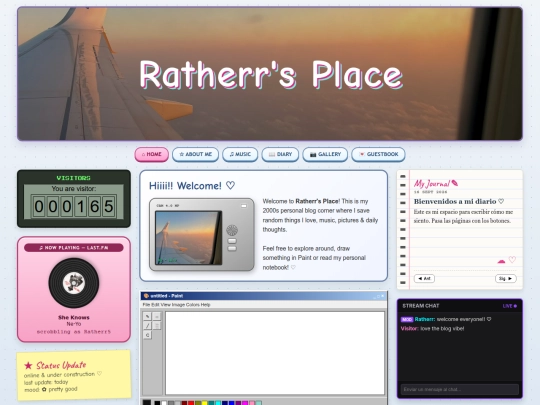
Task: Click the pencil icon beside My Journal
Action: (455, 183)
